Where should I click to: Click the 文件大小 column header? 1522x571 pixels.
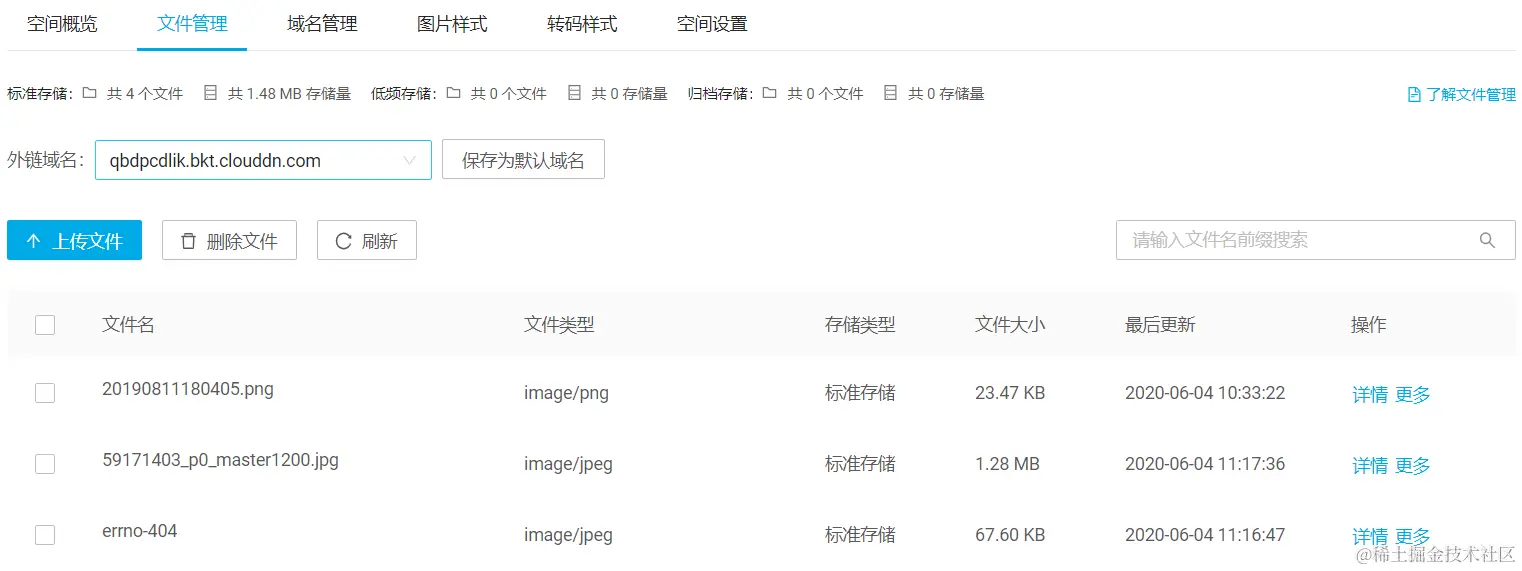click(x=1010, y=325)
